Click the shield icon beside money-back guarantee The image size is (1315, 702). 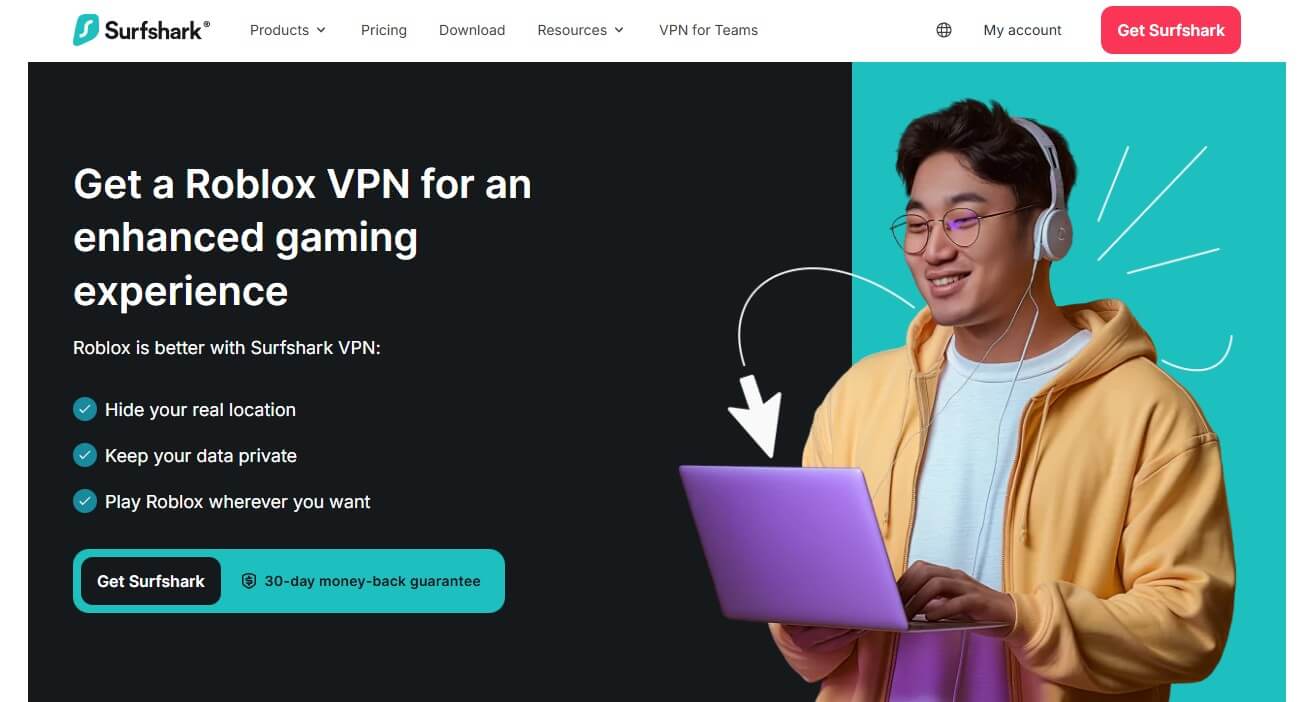pos(249,581)
